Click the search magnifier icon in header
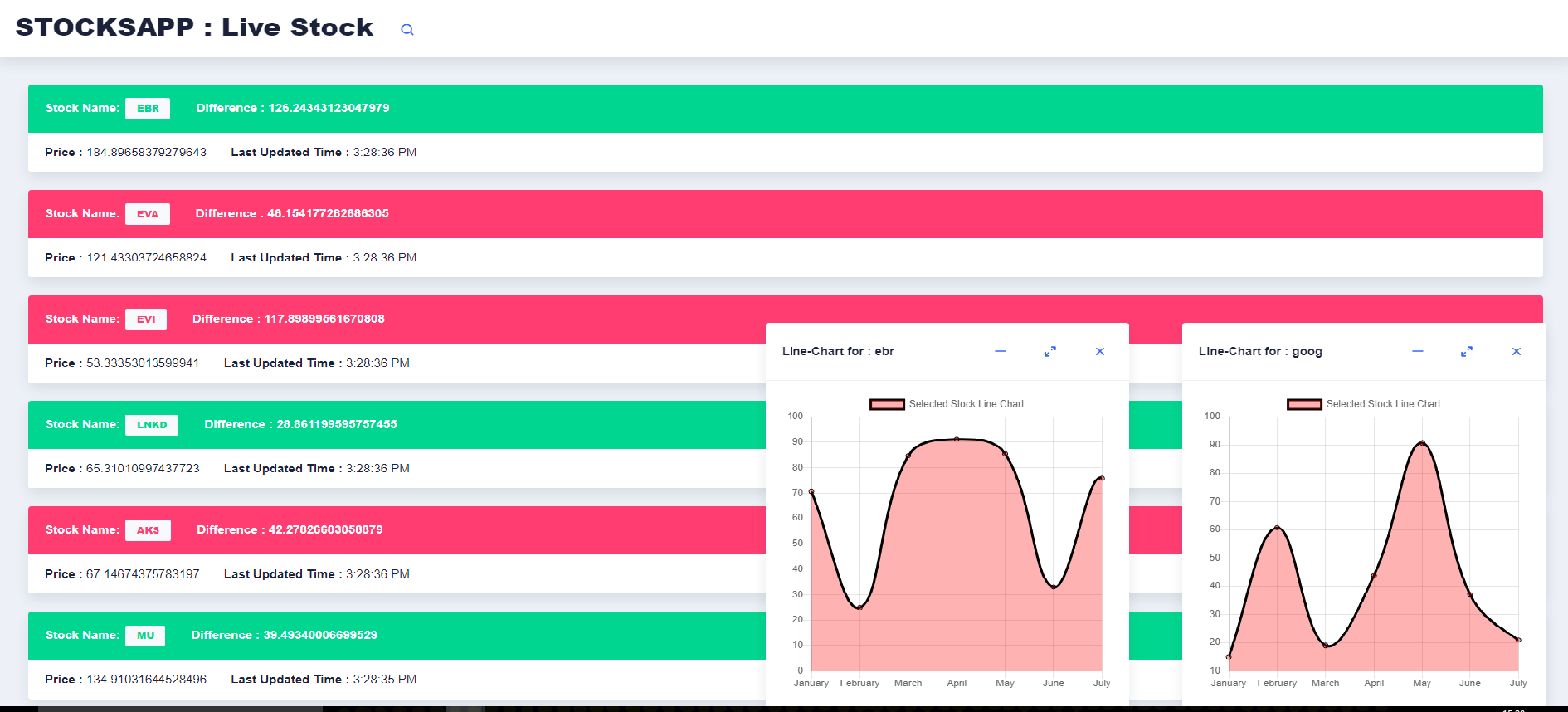The height and width of the screenshot is (712, 1568). coord(407,29)
